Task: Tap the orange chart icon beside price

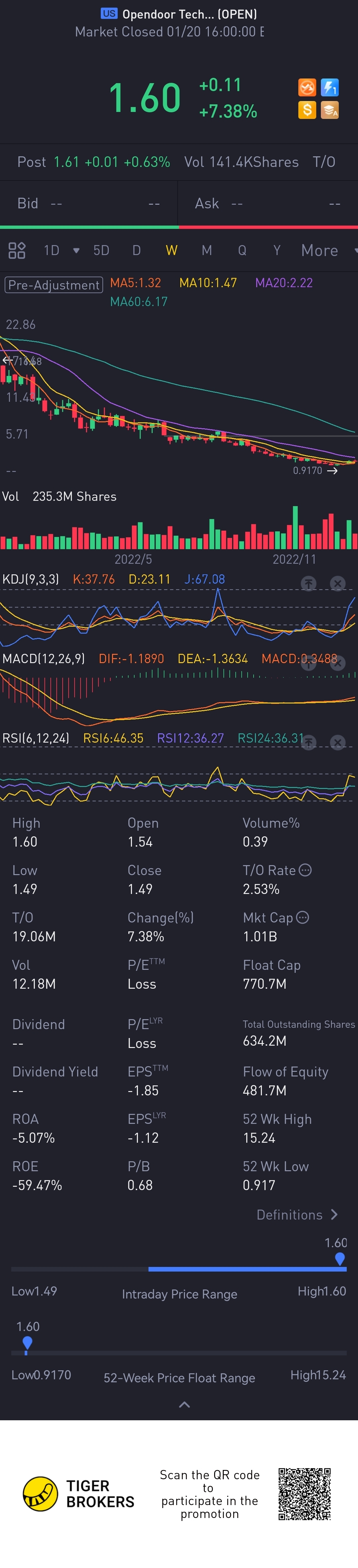Action: (x=307, y=88)
